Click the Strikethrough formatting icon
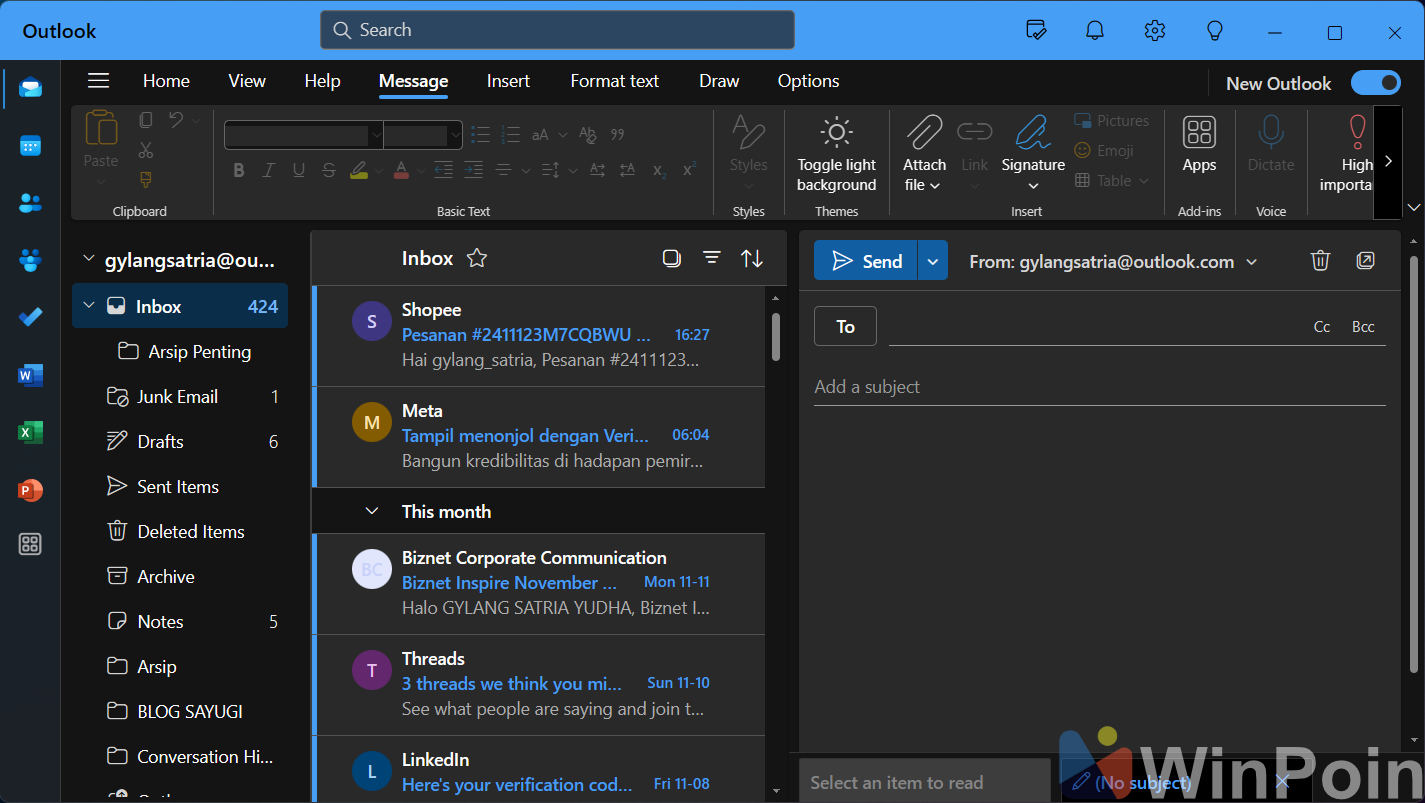Image resolution: width=1425 pixels, height=803 pixels. (329, 170)
